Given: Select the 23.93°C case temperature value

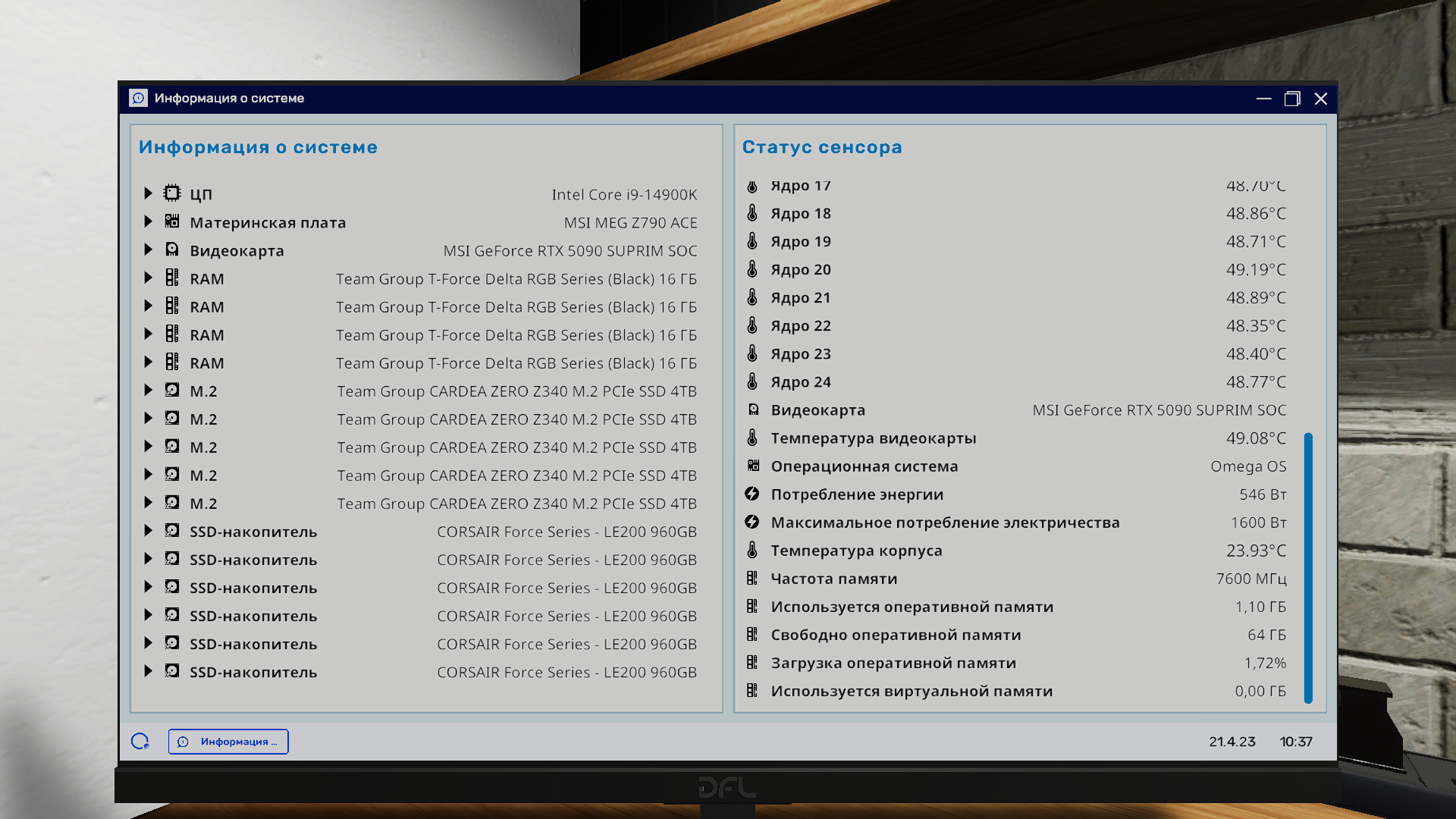Looking at the screenshot, I should [1256, 551].
